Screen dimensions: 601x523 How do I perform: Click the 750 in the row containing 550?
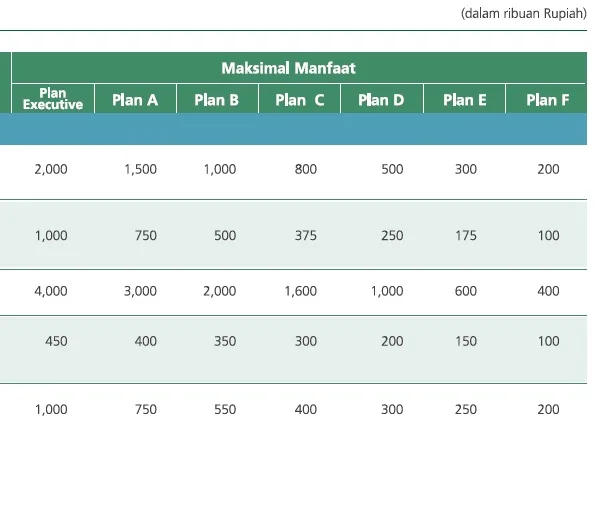146,410
